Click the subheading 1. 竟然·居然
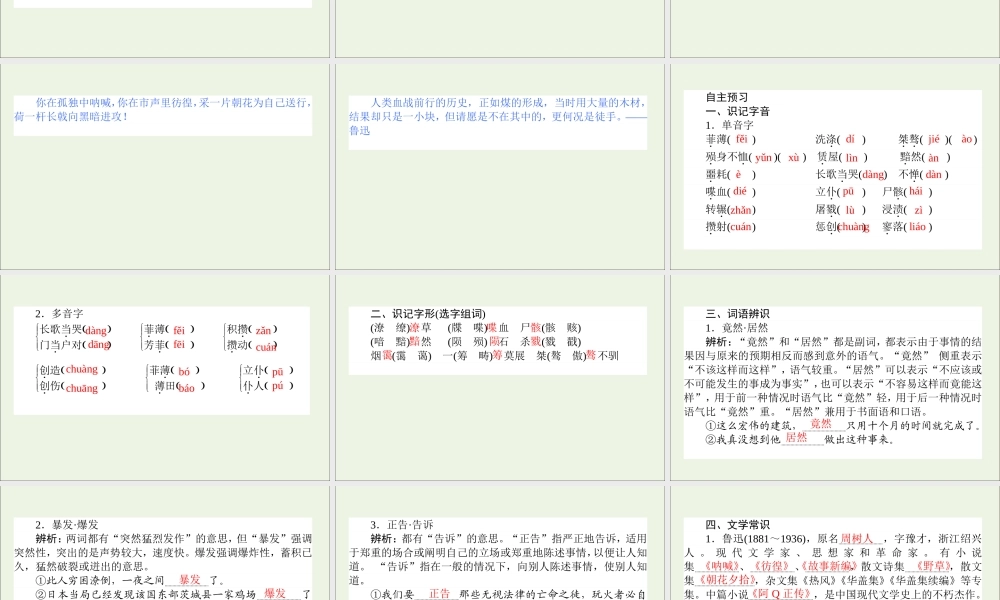Viewport: 1000px width, 600px height. point(737,328)
